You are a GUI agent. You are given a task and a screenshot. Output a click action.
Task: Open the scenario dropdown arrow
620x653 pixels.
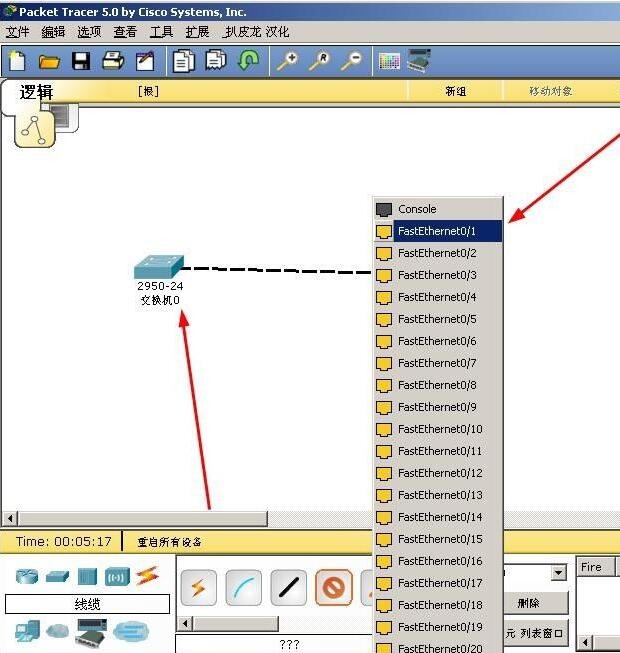pyautogui.click(x=559, y=573)
